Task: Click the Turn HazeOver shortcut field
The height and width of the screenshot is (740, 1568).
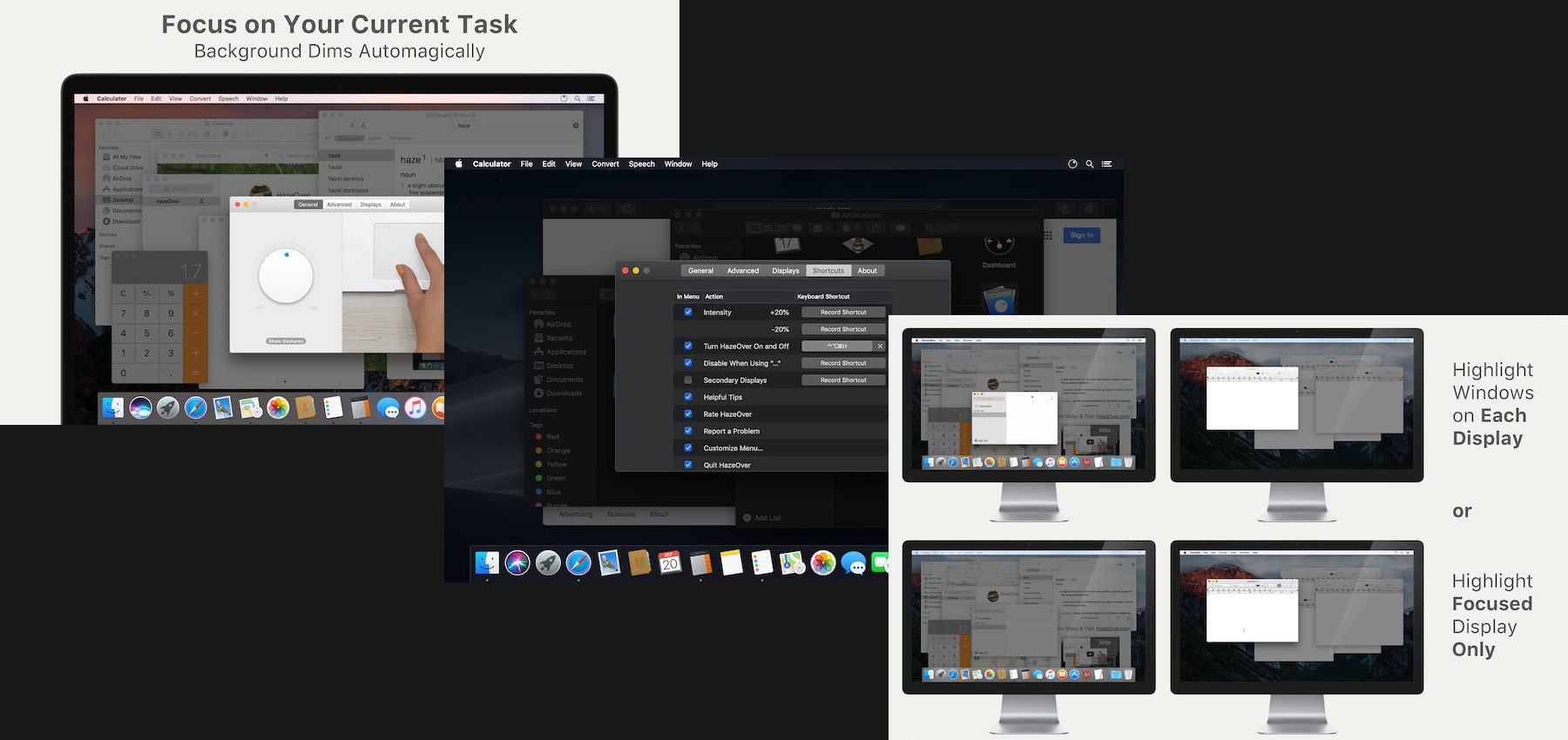Action: click(x=836, y=346)
